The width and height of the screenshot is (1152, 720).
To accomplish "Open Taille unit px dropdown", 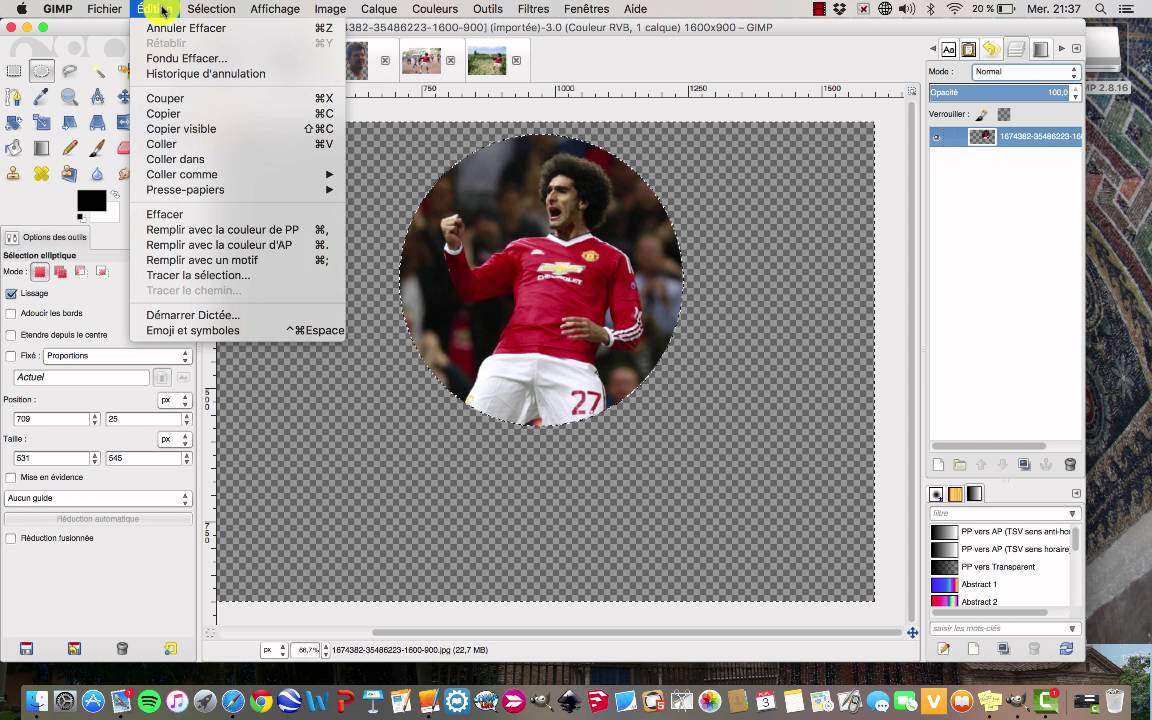I will point(175,439).
